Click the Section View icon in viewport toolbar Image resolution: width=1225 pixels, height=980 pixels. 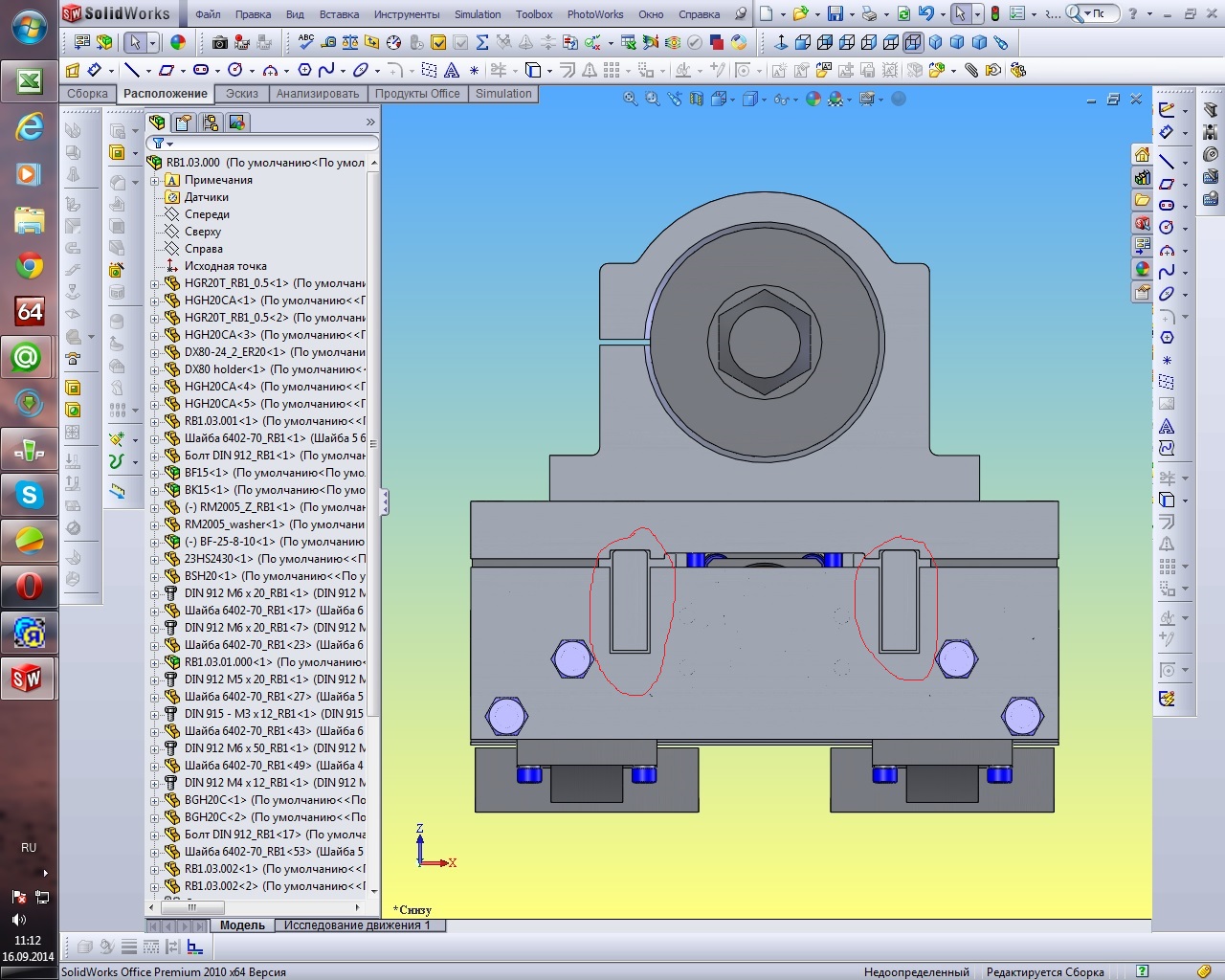[697, 99]
